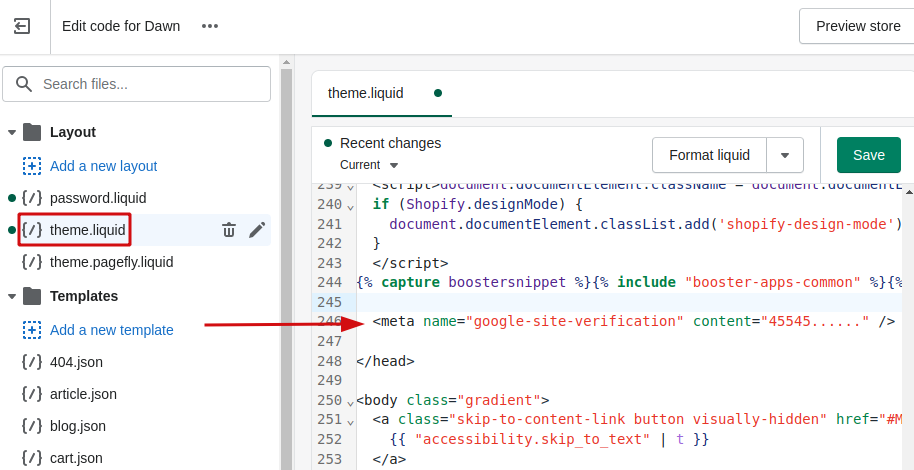Image resolution: width=914 pixels, height=470 pixels.
Task: Click the Layout folder icon
Action: pyautogui.click(x=32, y=132)
